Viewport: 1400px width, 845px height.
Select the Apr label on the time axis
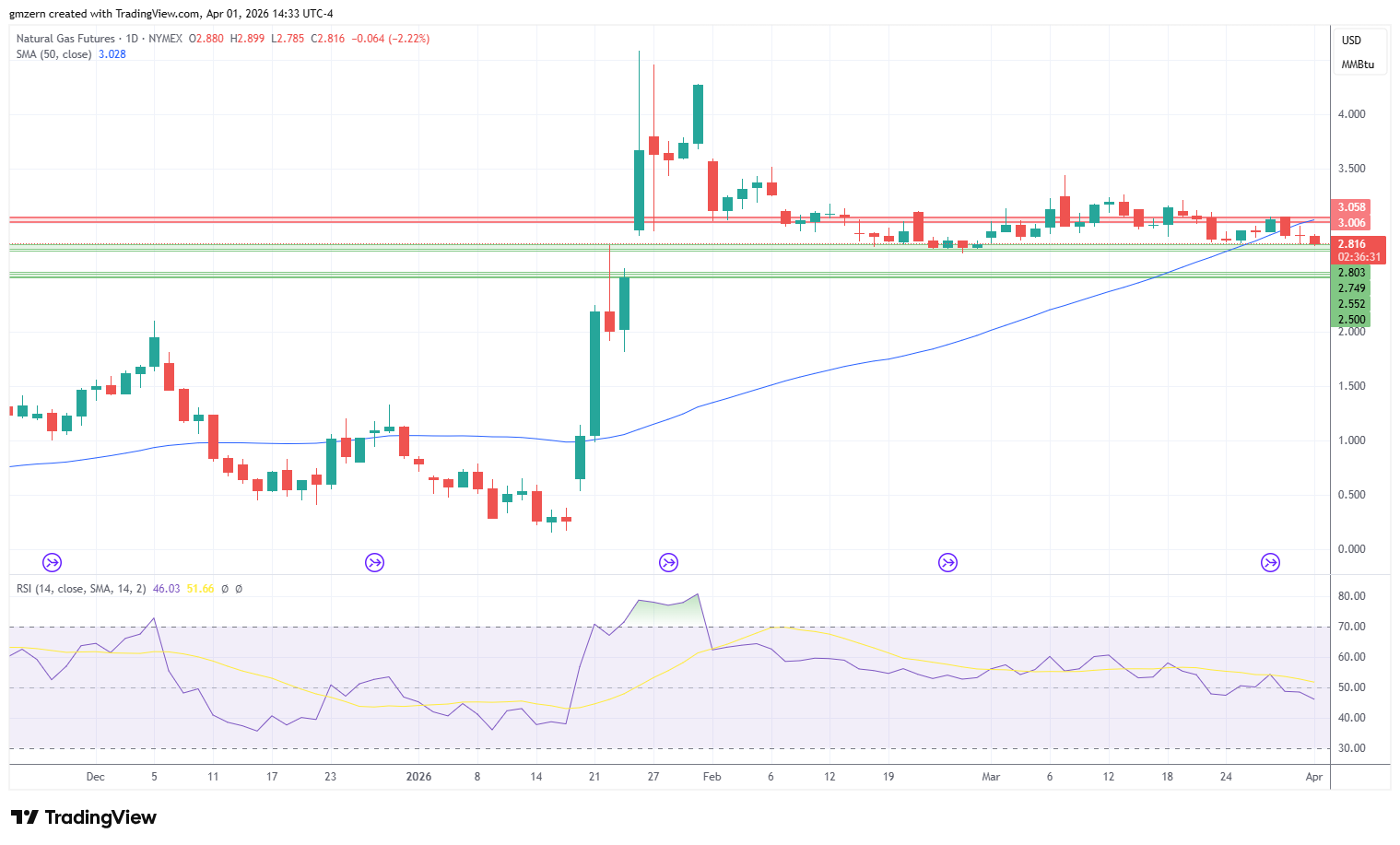click(1314, 777)
